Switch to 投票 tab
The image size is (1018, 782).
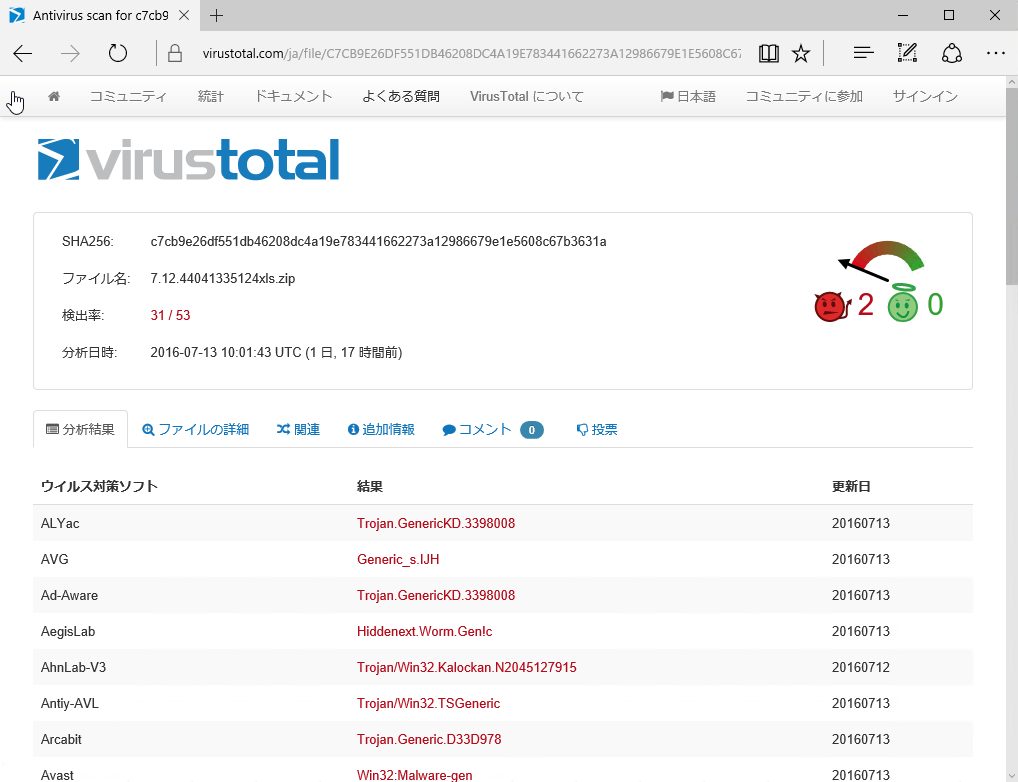click(x=597, y=429)
